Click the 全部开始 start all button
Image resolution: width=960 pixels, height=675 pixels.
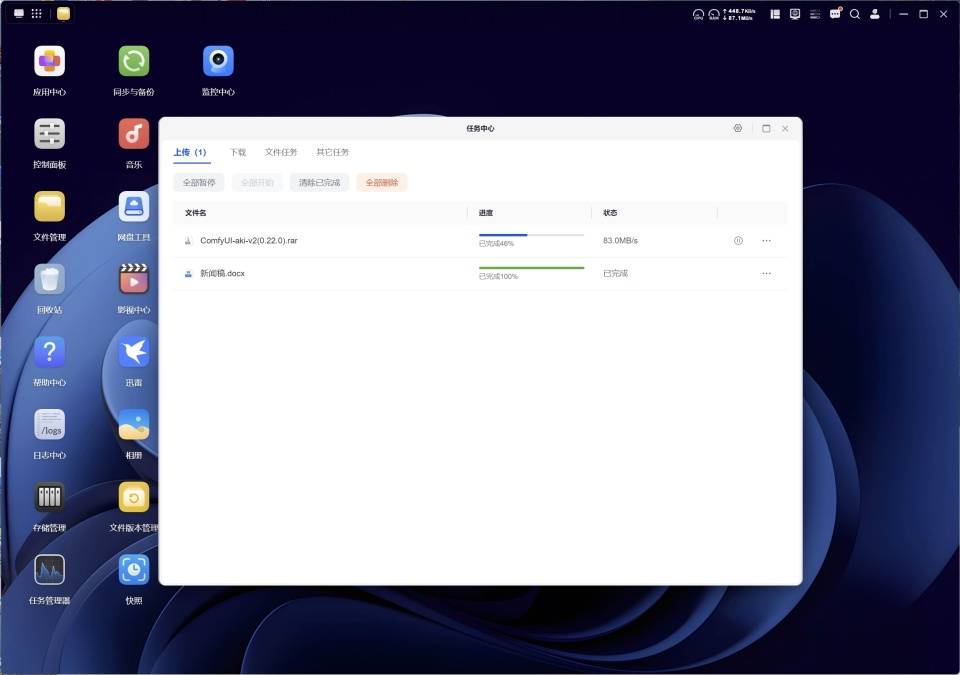pos(257,183)
